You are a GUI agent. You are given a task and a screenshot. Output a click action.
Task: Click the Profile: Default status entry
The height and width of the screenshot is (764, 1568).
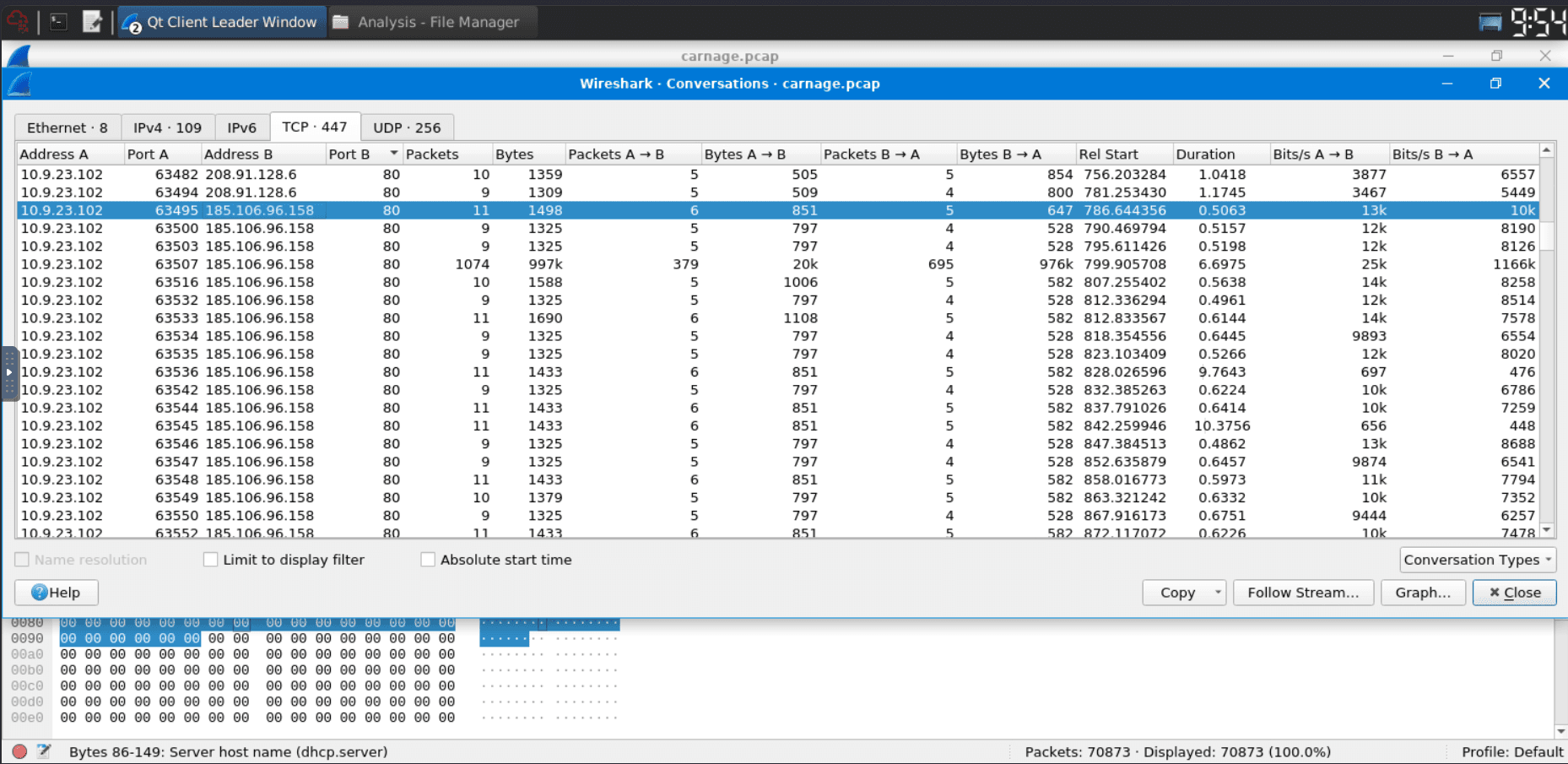pyautogui.click(x=1512, y=751)
